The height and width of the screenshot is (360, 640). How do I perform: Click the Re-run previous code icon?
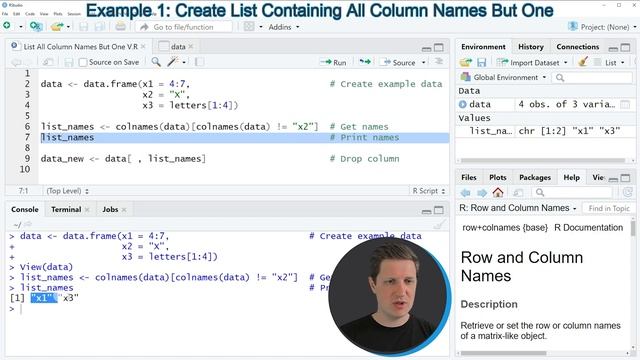coord(364,62)
